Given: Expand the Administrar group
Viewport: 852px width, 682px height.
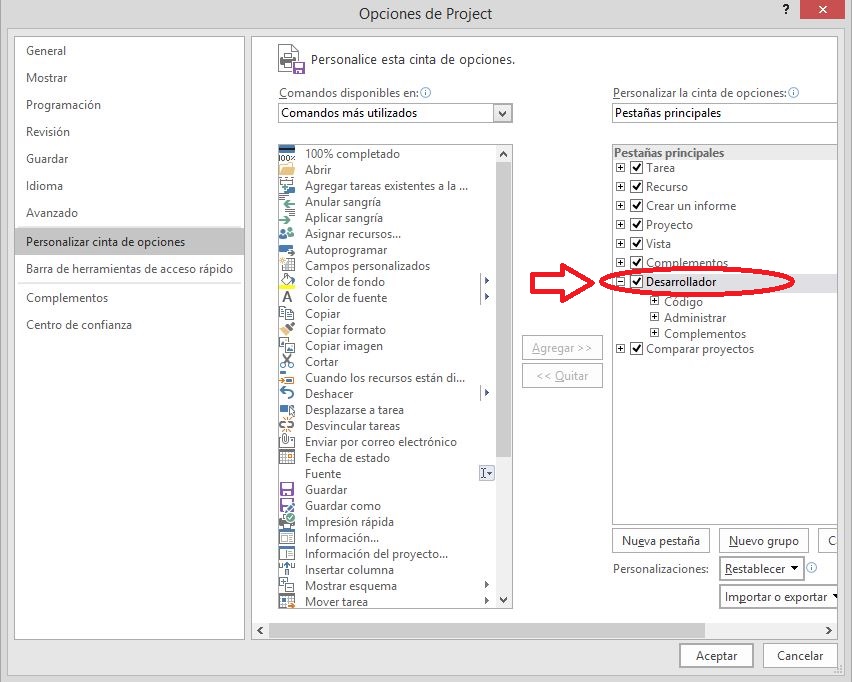Looking at the screenshot, I should pos(655,317).
